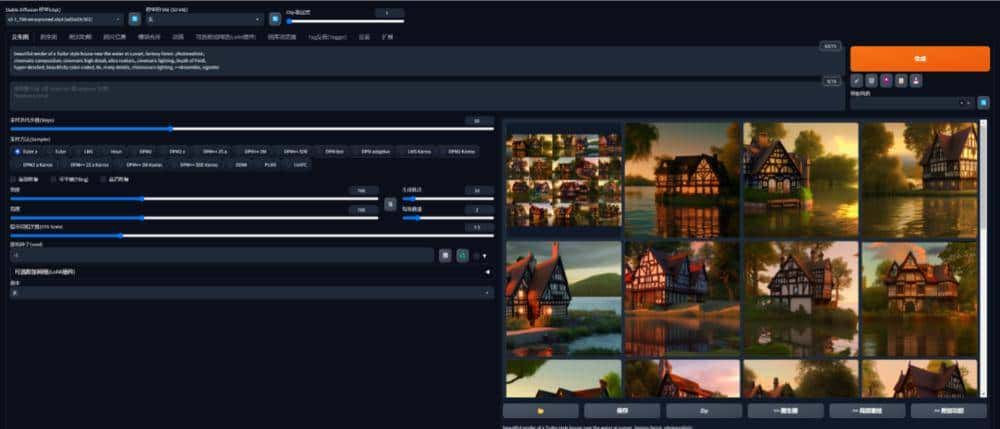Image resolution: width=1000 pixels, height=429 pixels.
Task: Enable the face restoration checkbox
Action: click(14, 178)
